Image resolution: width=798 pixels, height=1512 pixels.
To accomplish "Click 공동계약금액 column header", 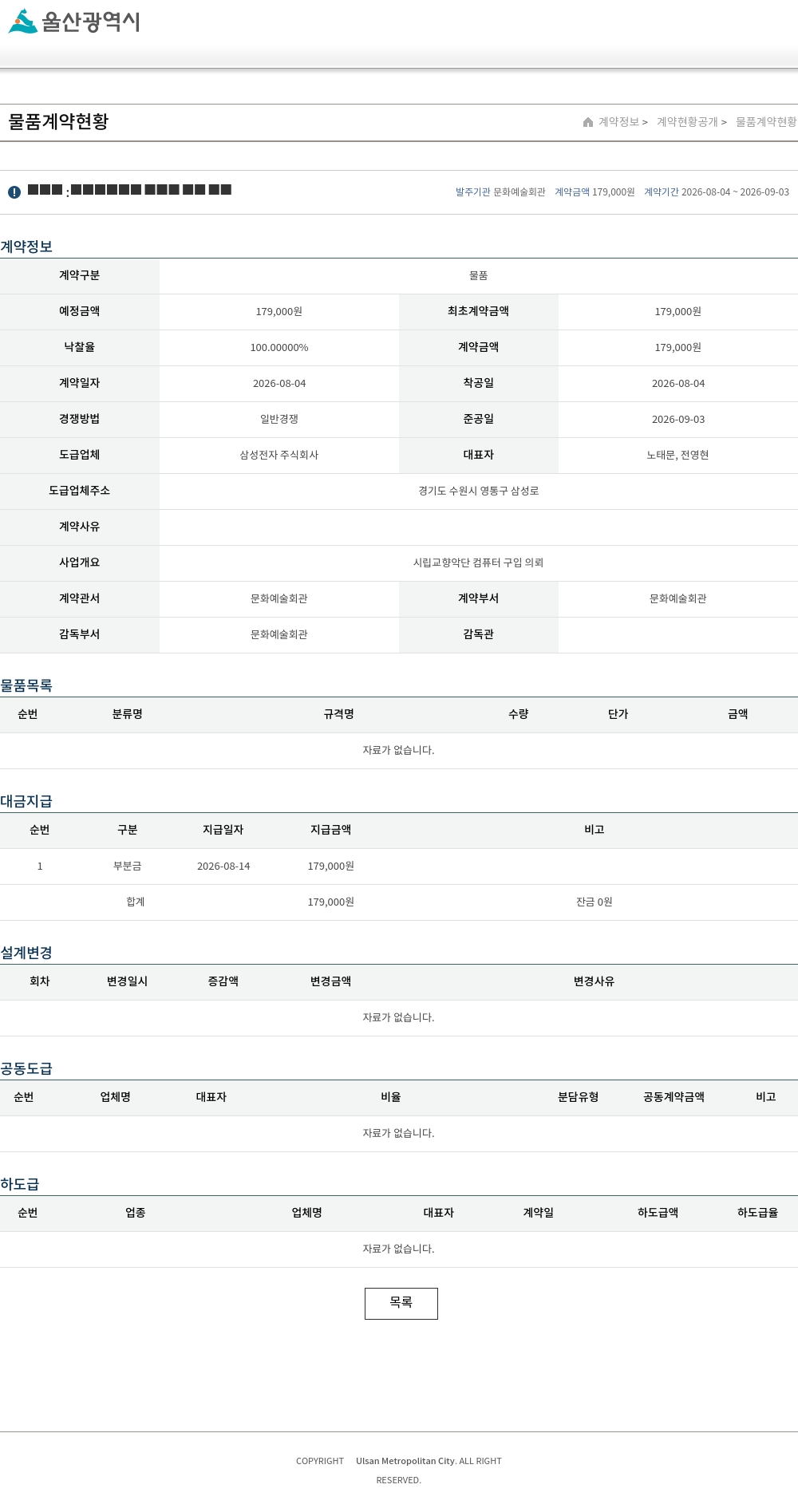I will tap(674, 1098).
